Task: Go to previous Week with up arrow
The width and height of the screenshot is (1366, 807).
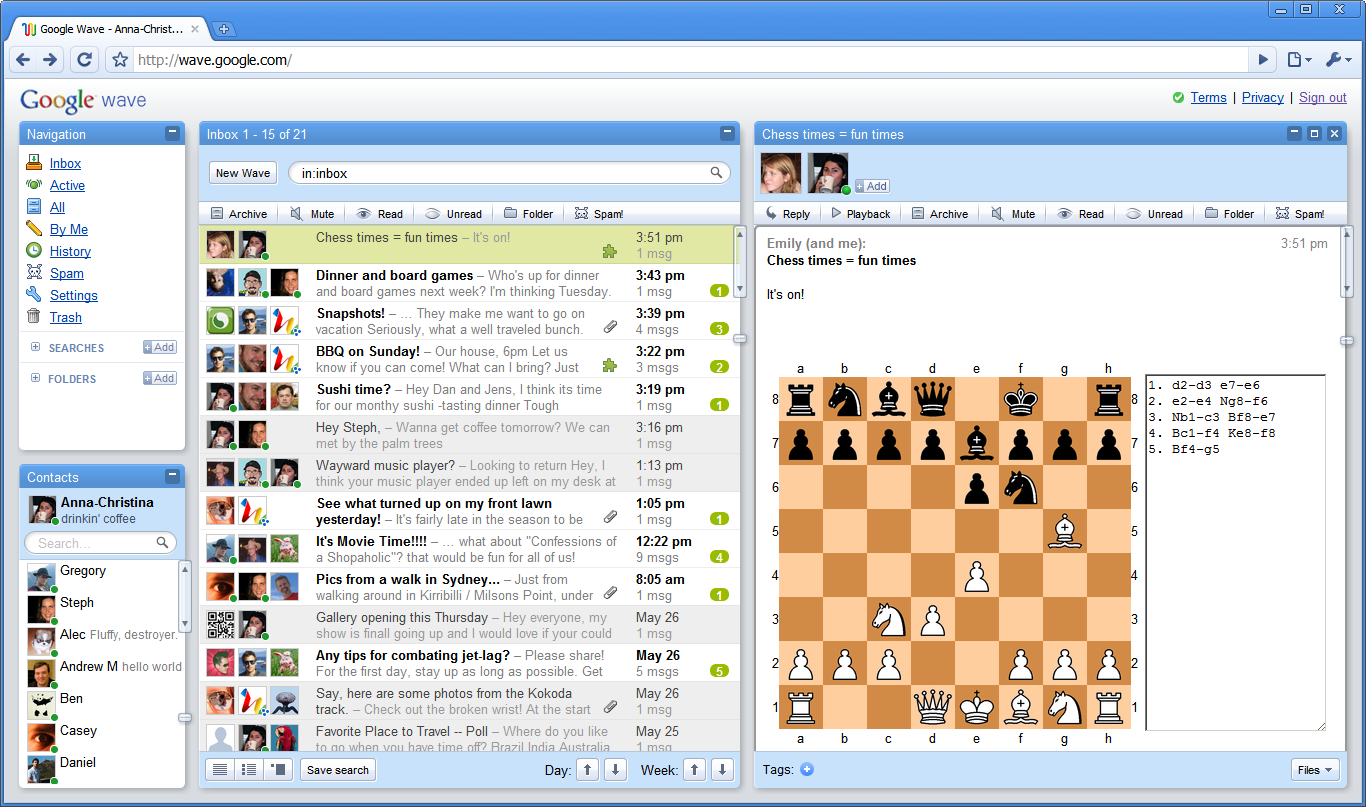Action: pyautogui.click(x=694, y=770)
